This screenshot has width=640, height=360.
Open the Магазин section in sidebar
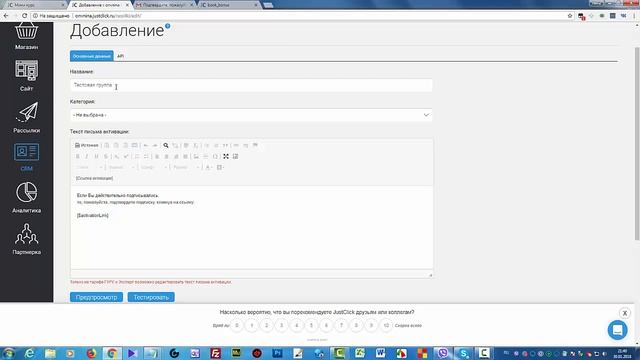(27, 36)
